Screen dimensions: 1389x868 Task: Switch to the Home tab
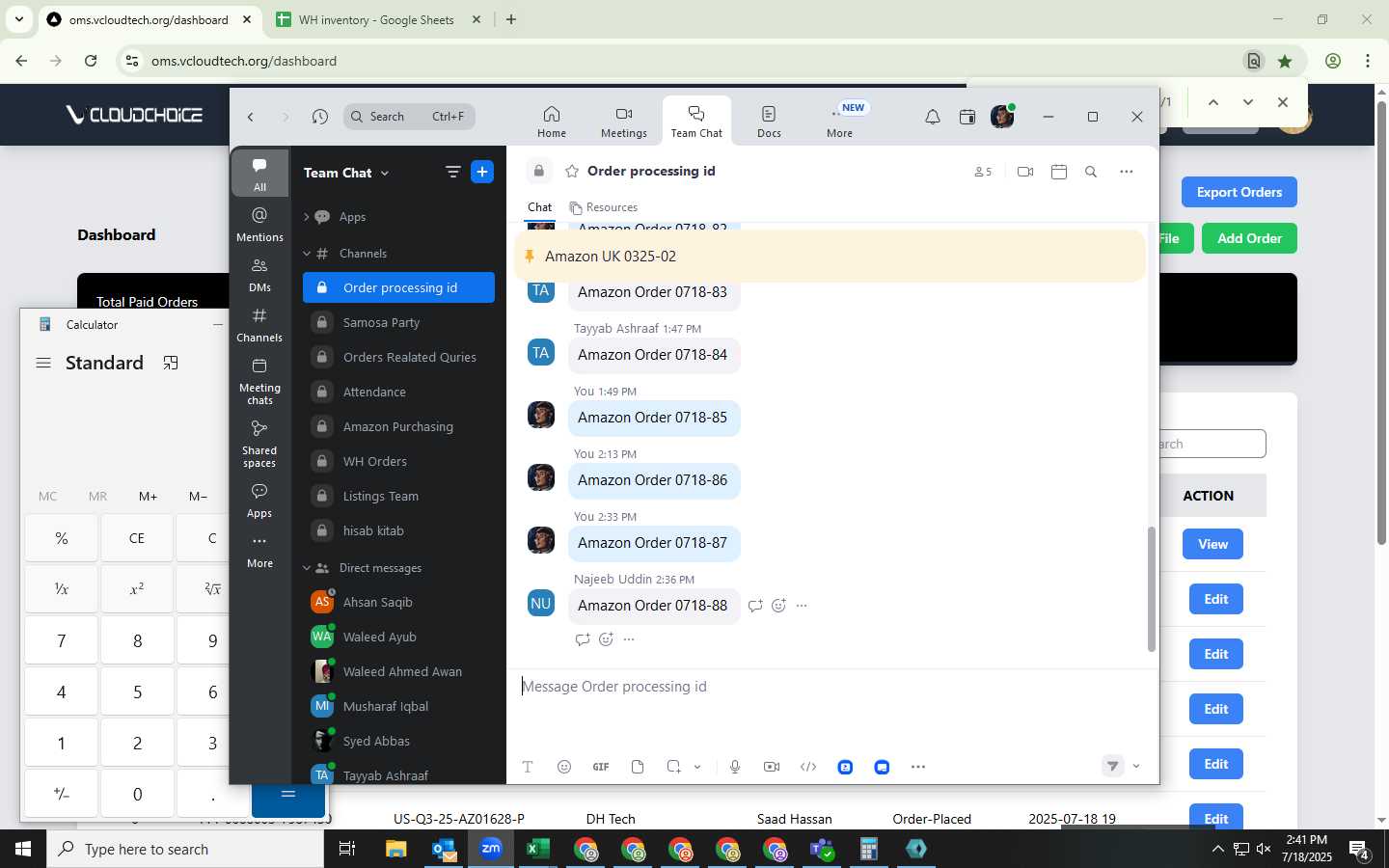coord(552,122)
